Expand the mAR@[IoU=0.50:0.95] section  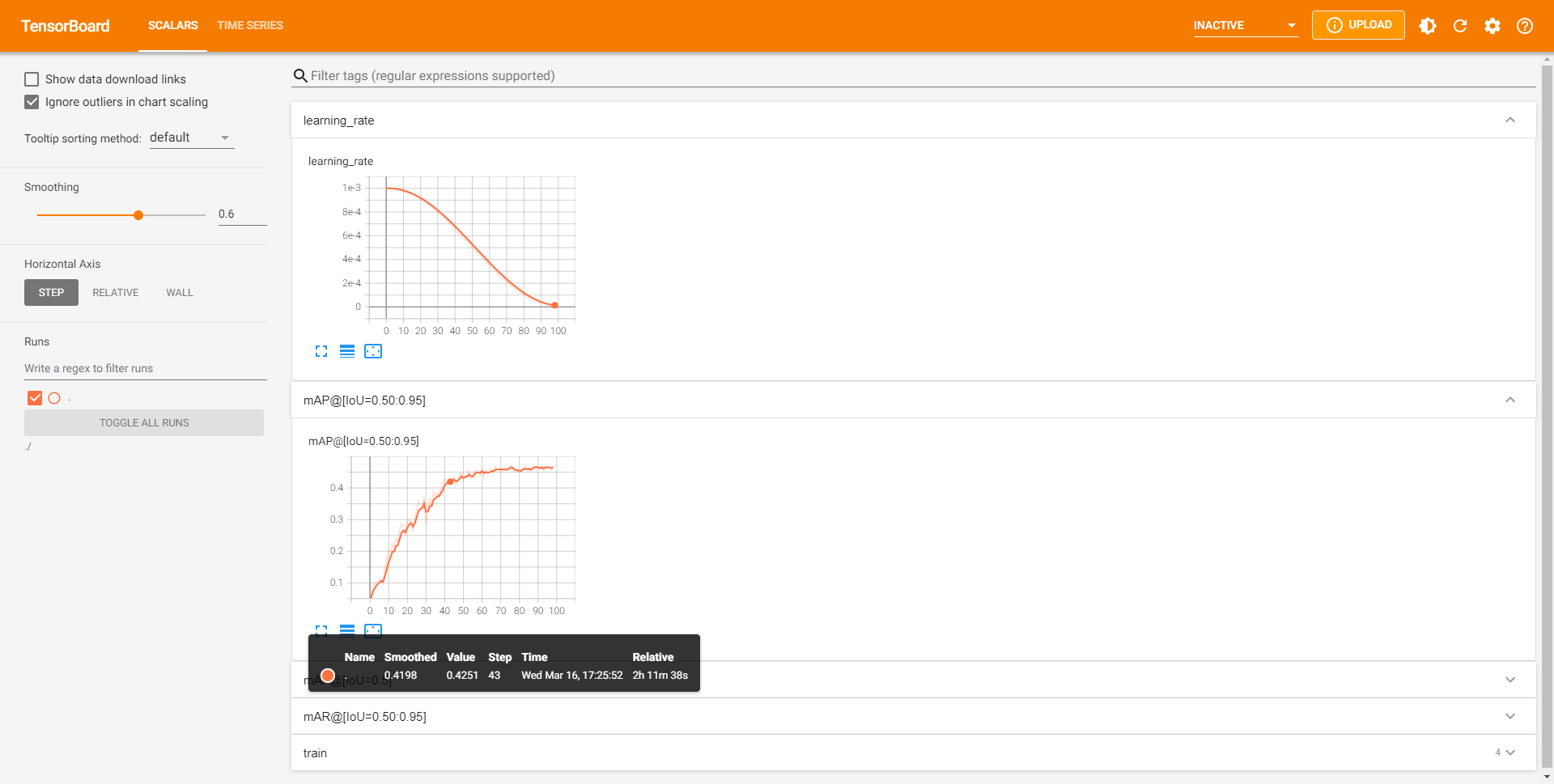1510,716
